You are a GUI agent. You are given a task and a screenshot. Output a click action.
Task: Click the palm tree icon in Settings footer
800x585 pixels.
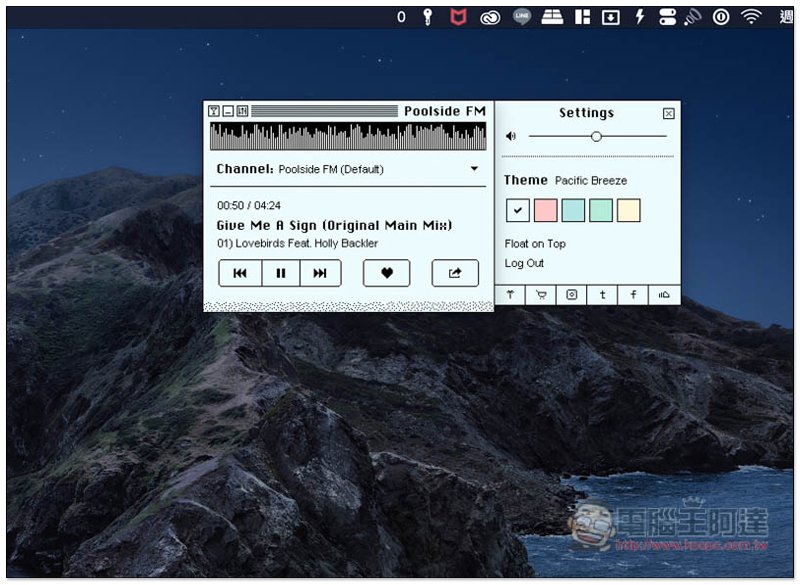[510, 295]
